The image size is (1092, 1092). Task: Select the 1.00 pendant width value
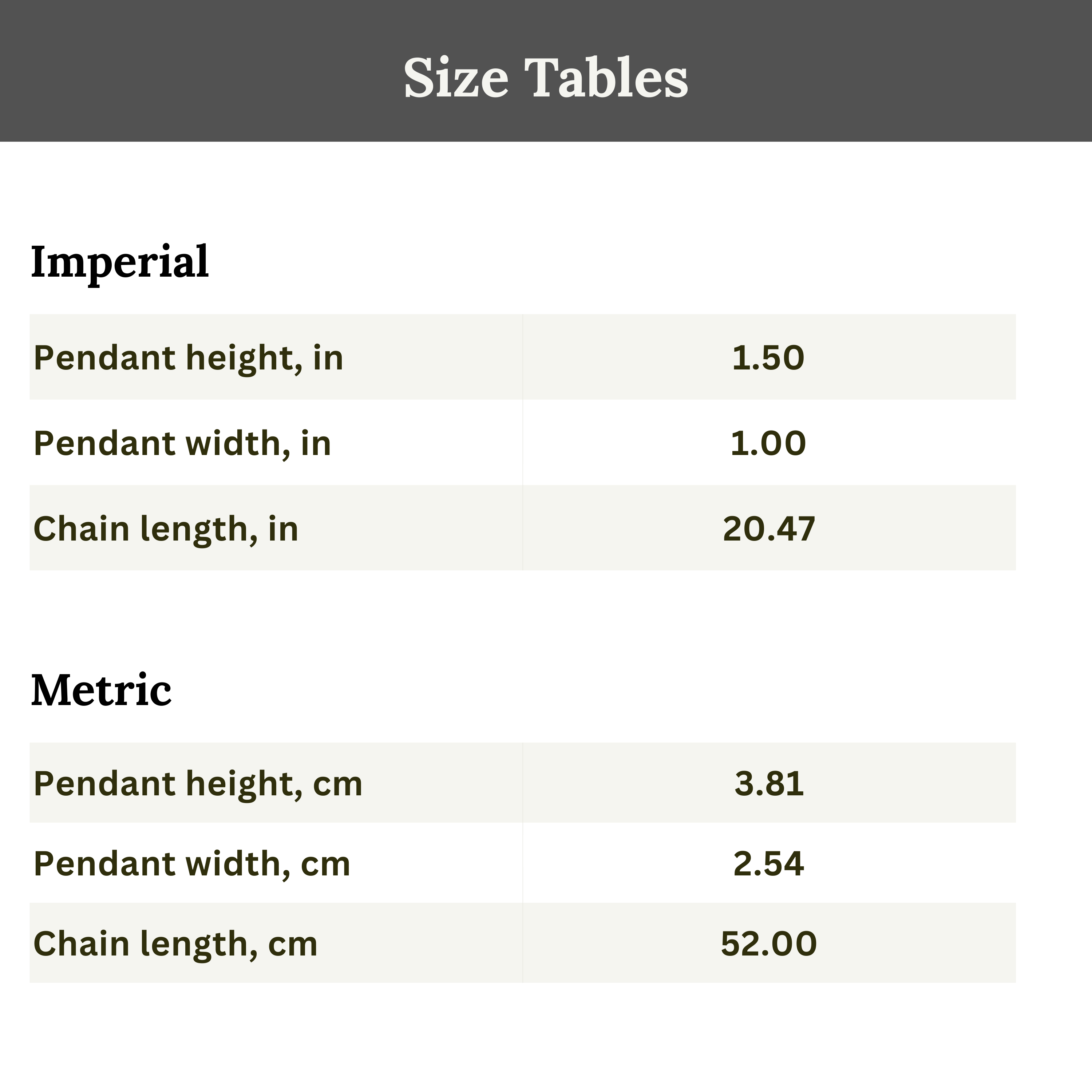[x=768, y=443]
